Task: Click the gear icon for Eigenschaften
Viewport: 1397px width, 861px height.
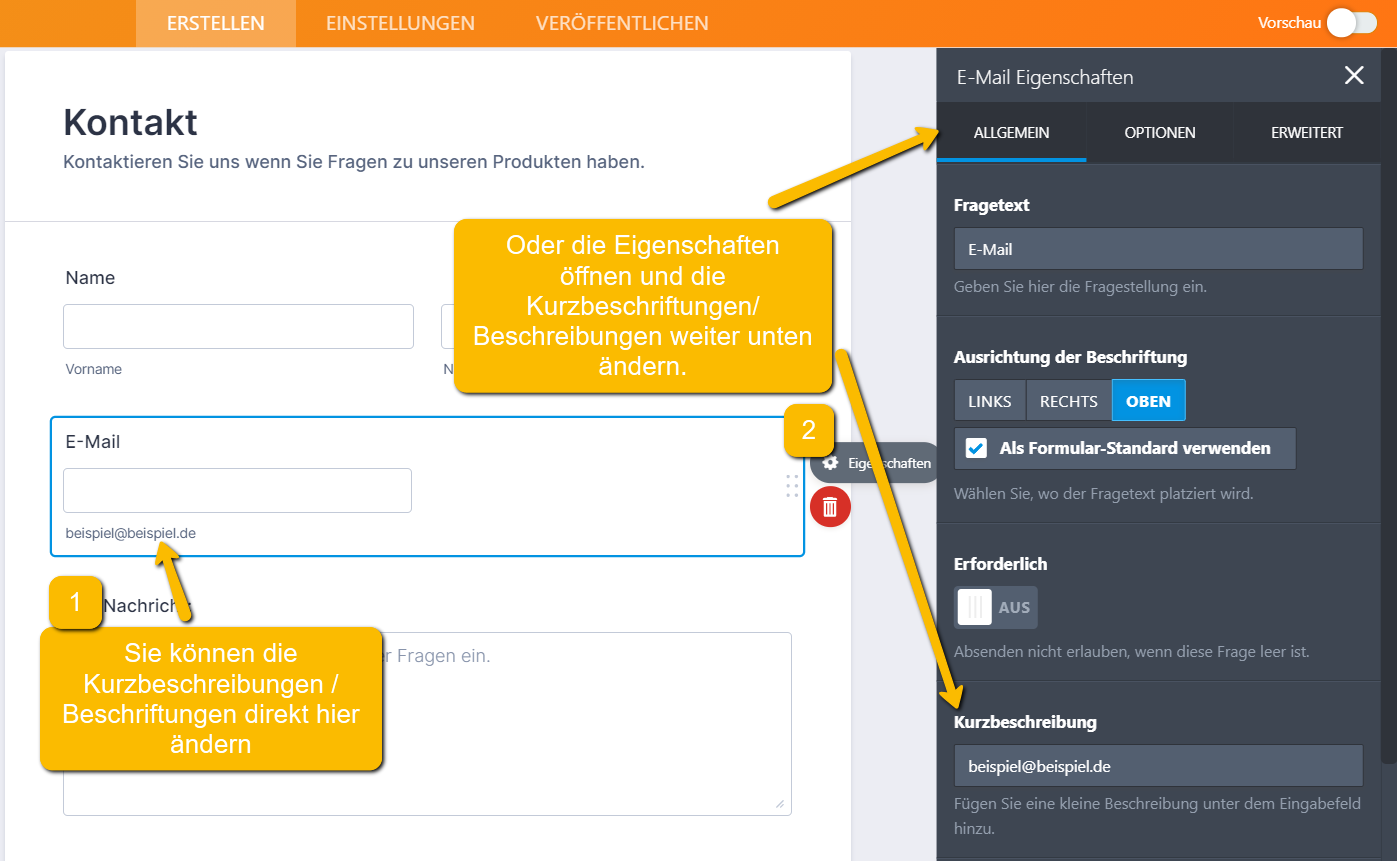Action: pyautogui.click(x=830, y=463)
